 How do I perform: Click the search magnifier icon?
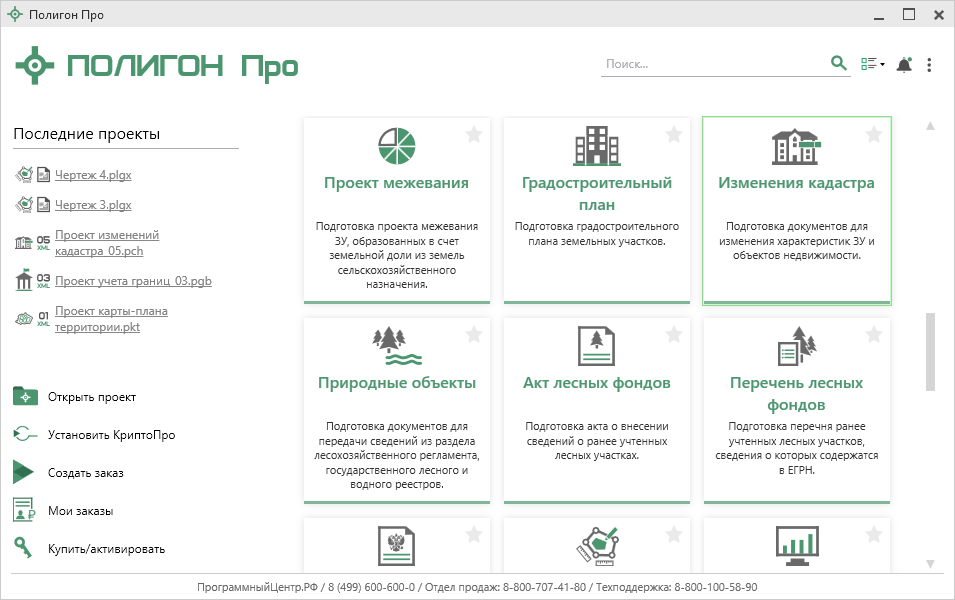tap(839, 64)
